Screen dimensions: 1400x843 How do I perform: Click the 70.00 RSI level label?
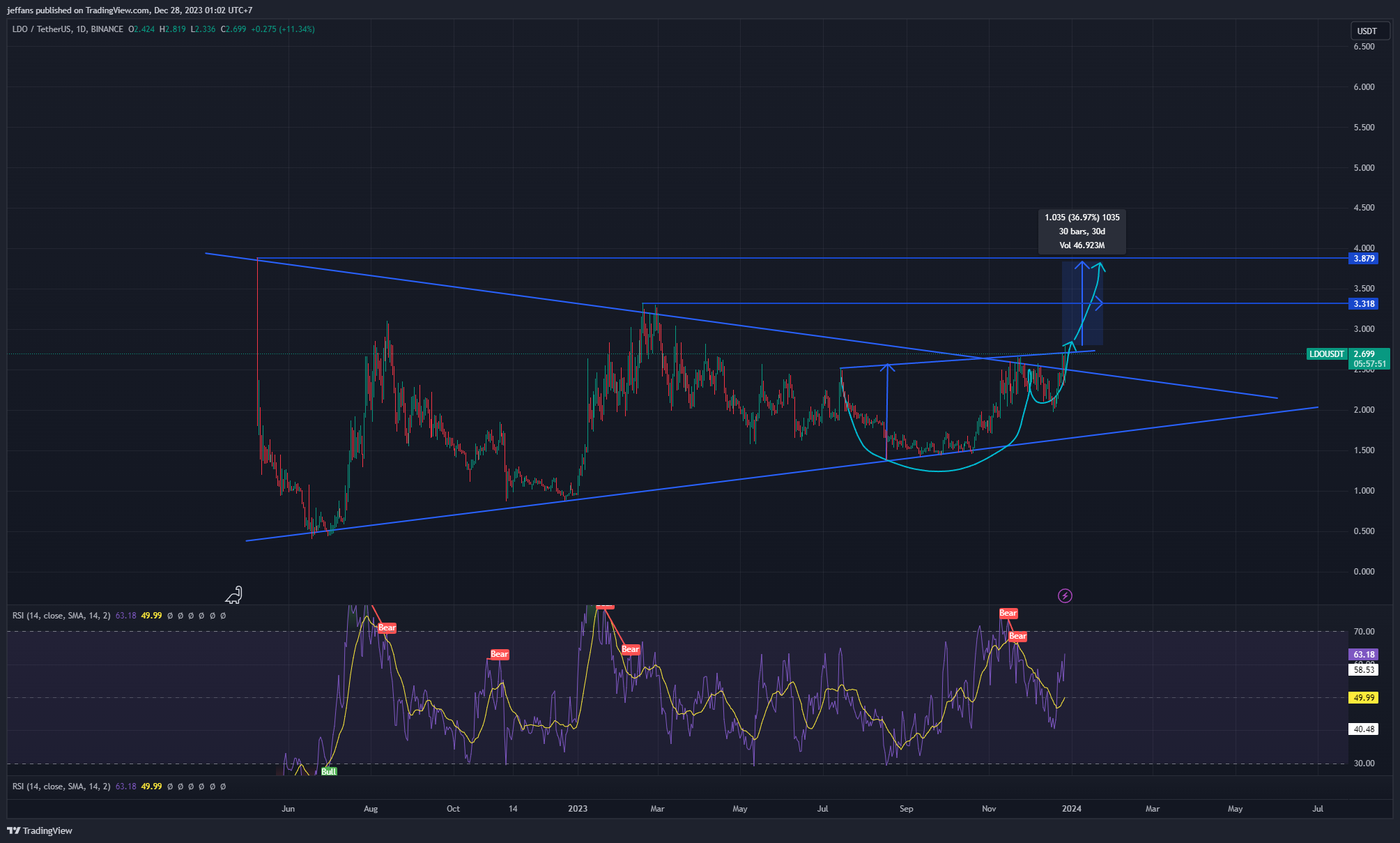point(1364,632)
